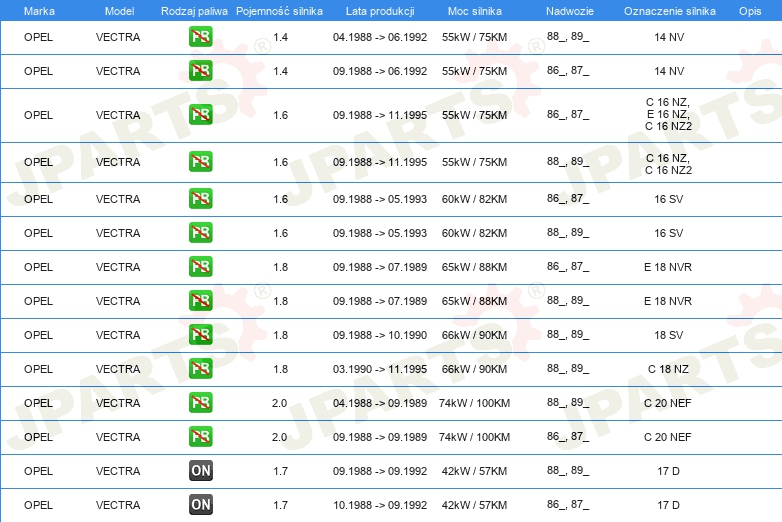The image size is (782, 522).
Task: Click the 09.1988 -> 09.1992 production years cell
Action: 380,471
